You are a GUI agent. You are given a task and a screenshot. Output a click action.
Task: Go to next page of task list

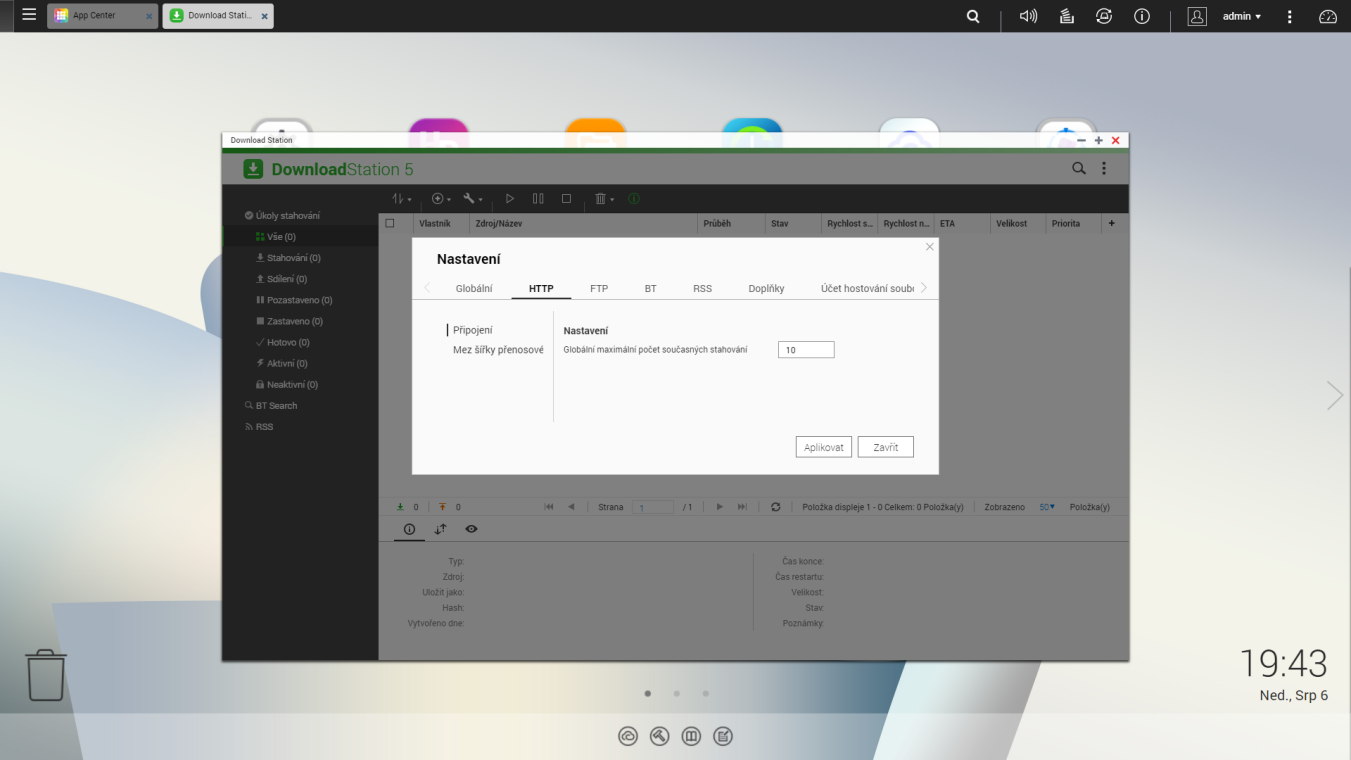tap(719, 507)
